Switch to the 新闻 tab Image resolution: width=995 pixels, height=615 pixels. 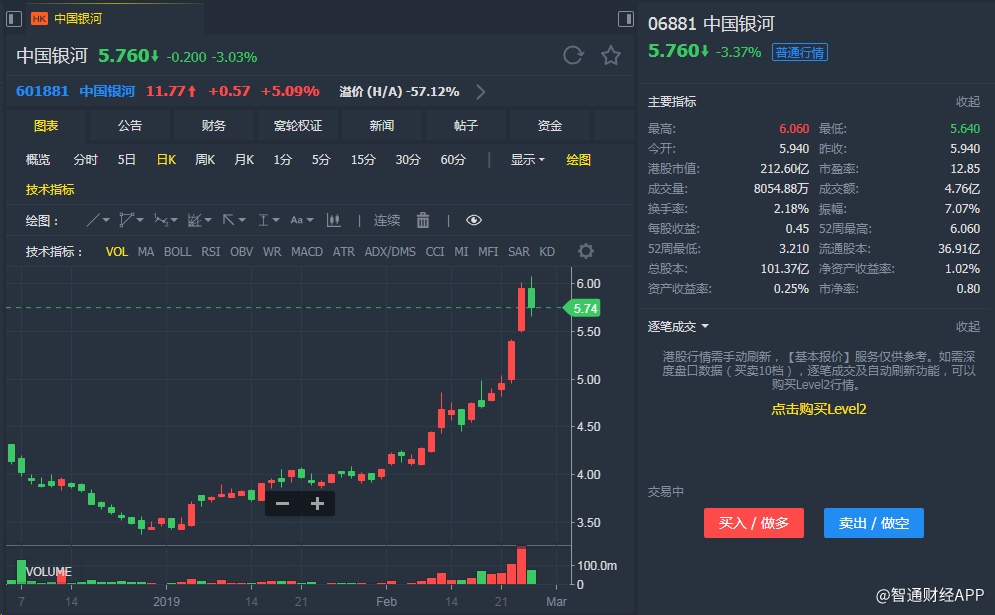(381, 126)
